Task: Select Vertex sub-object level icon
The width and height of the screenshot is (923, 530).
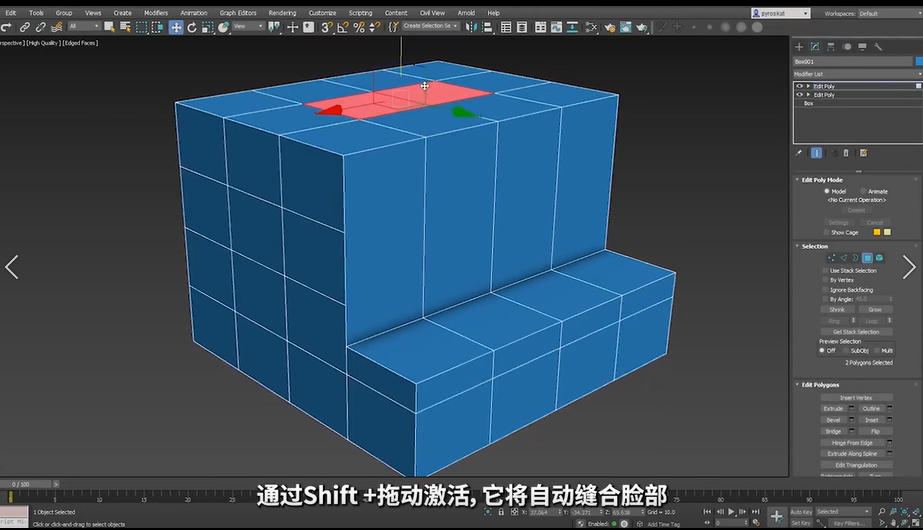Action: [831, 258]
